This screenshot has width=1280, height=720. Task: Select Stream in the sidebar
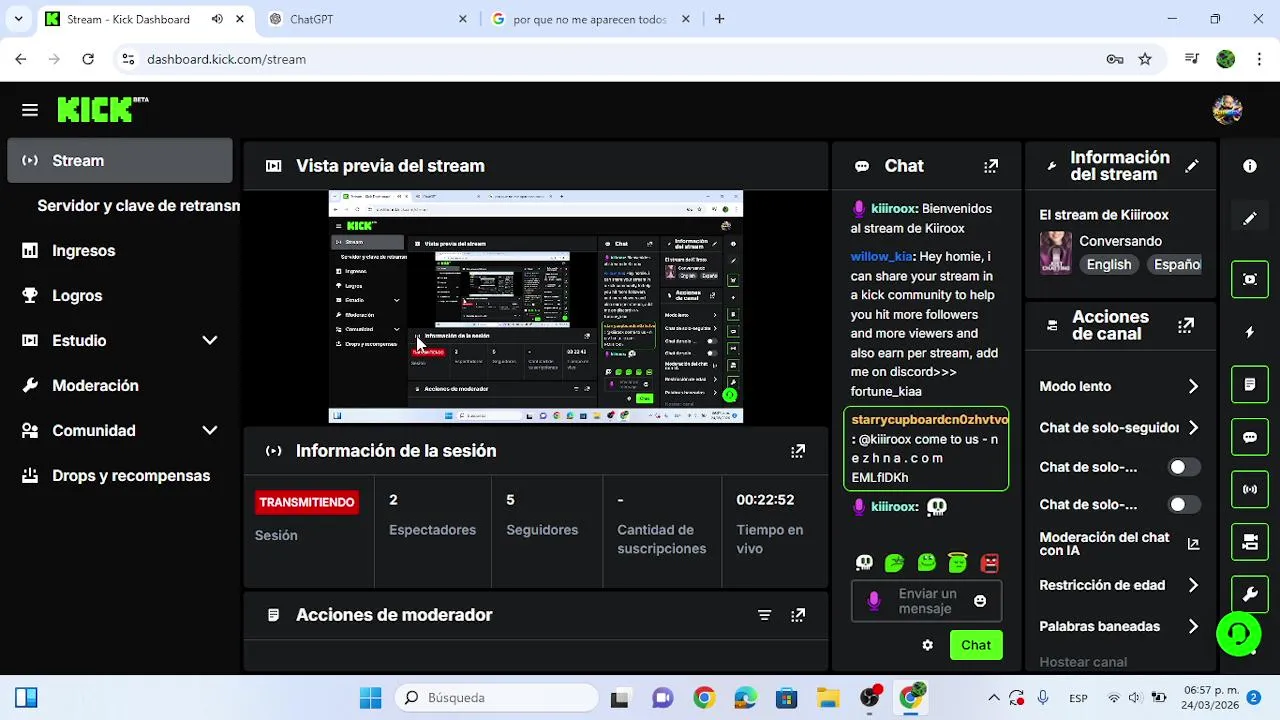pyautogui.click(x=120, y=161)
